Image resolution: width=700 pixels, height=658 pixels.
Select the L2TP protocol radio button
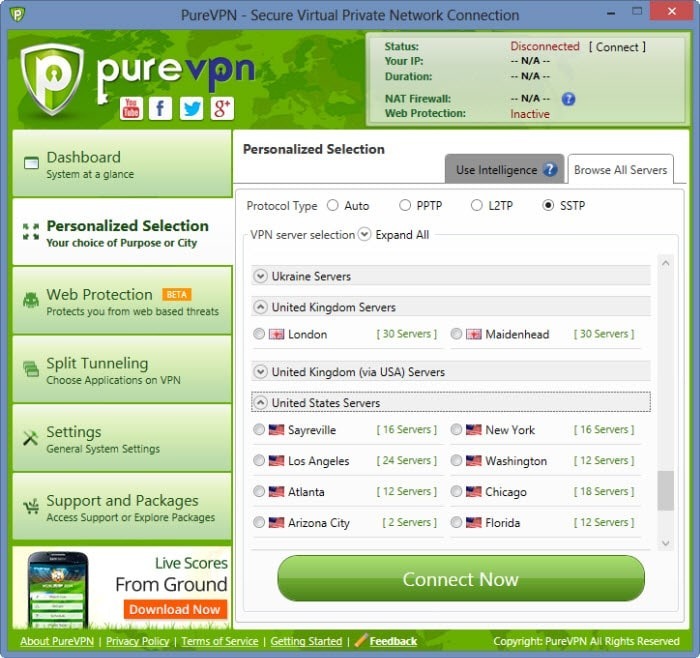click(477, 205)
